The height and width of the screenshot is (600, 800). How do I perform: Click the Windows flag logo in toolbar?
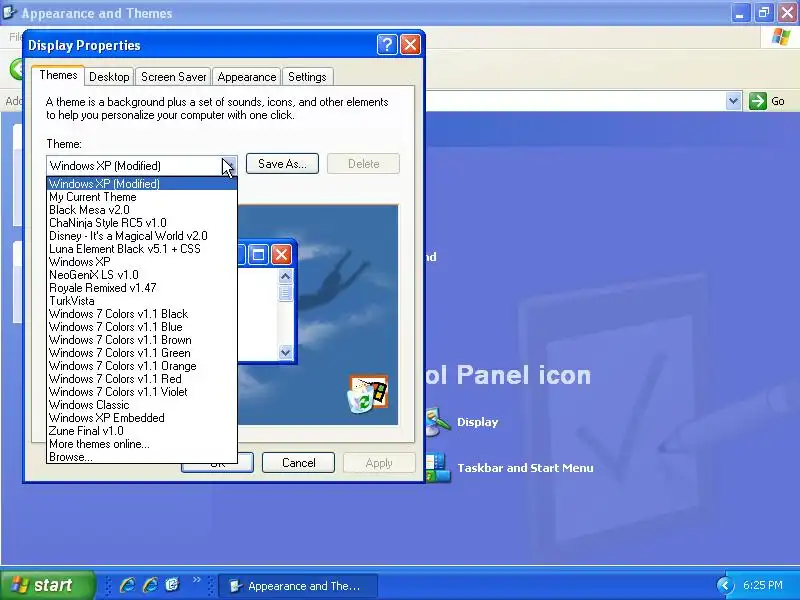coord(781,37)
